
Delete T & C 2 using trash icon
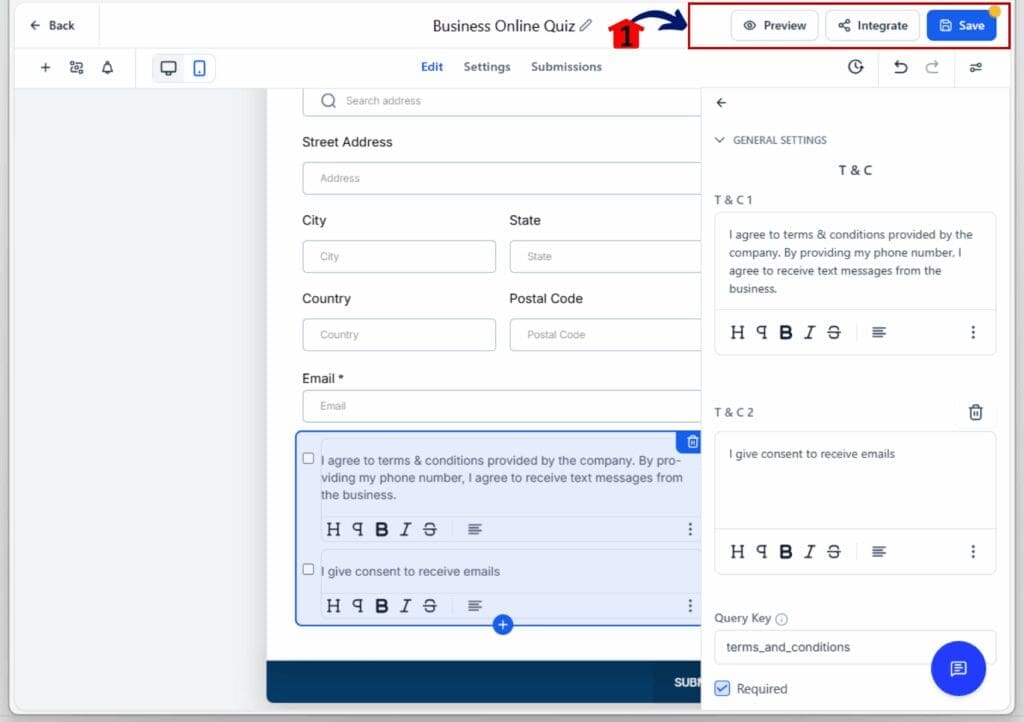point(976,412)
